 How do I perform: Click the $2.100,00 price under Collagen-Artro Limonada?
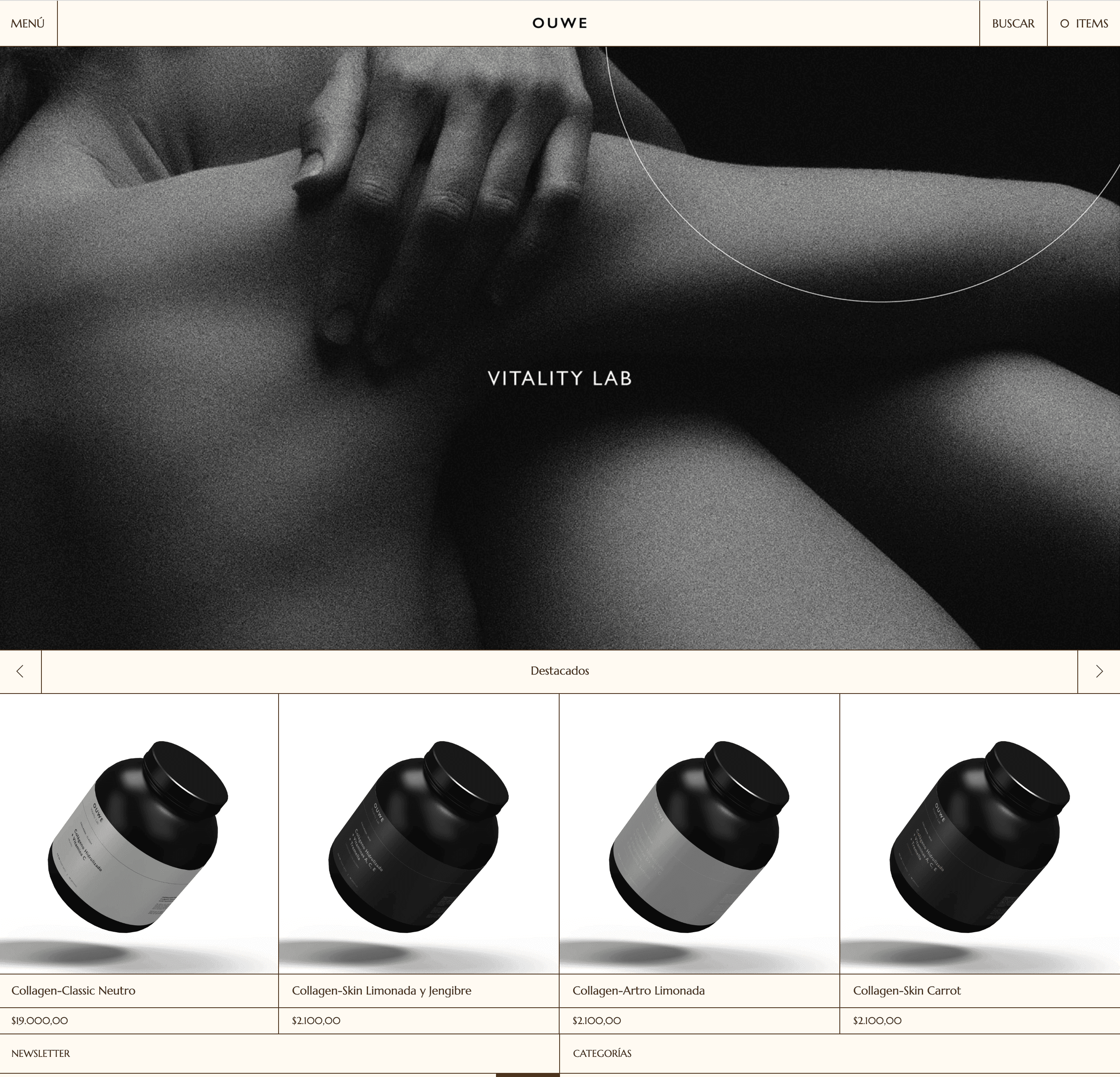(x=597, y=1020)
